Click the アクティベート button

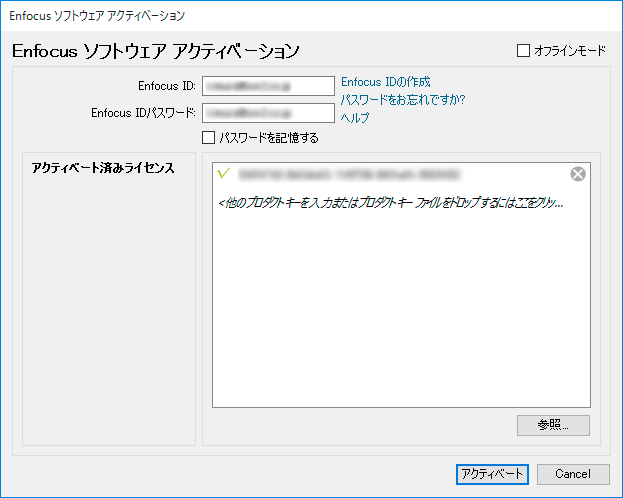(x=492, y=474)
